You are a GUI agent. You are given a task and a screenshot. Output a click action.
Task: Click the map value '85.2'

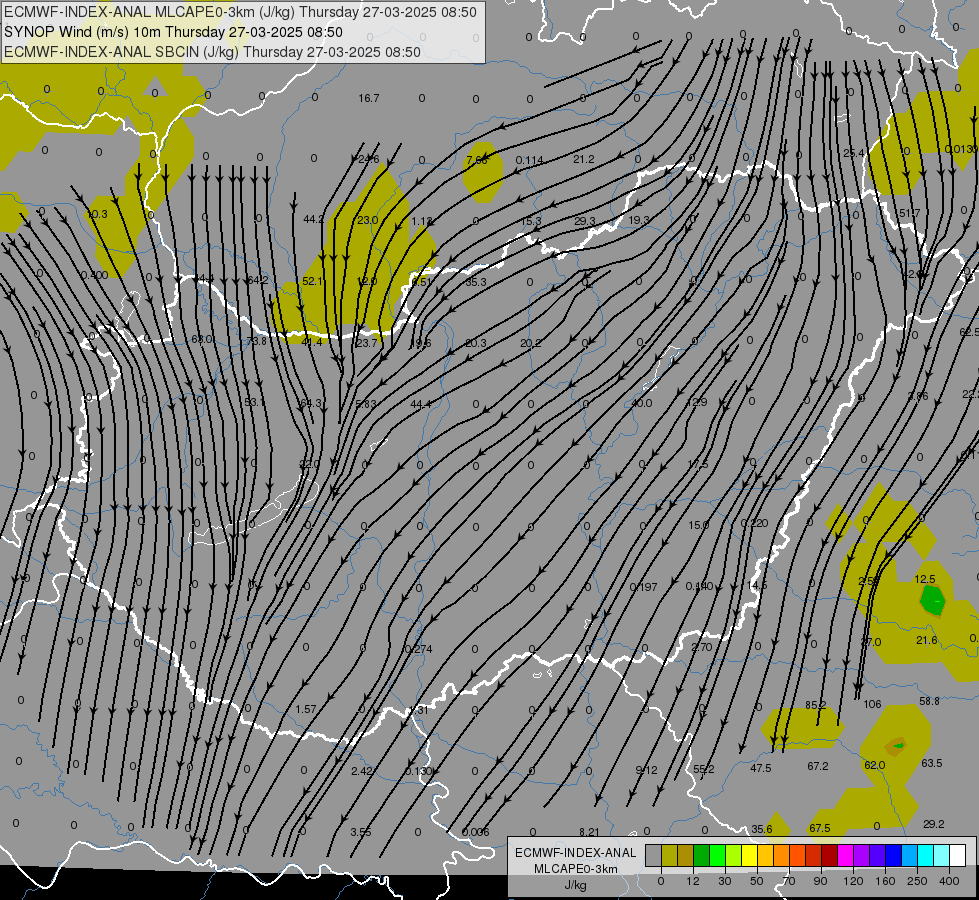(x=815, y=705)
